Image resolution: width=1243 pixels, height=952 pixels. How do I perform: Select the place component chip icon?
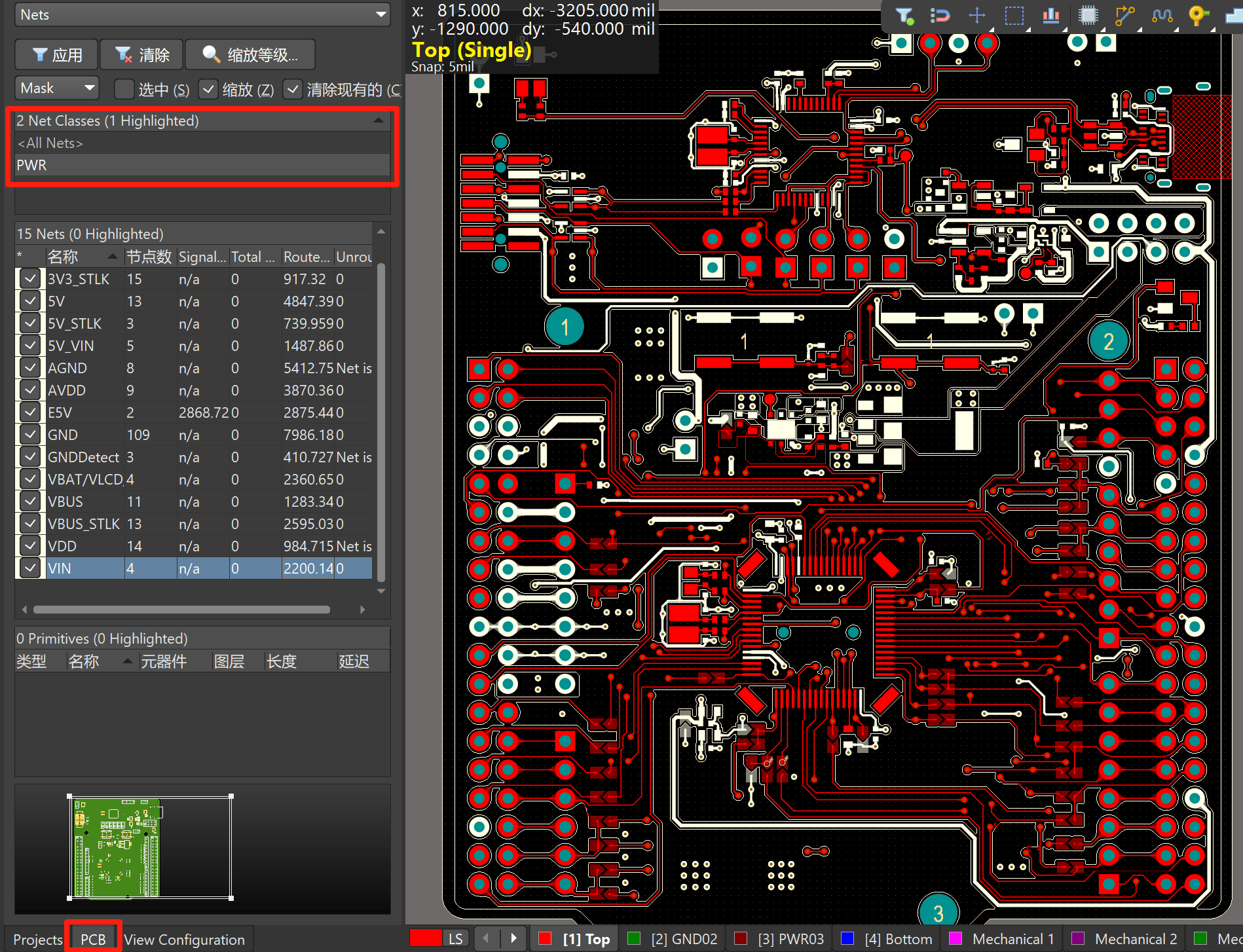coord(1088,15)
